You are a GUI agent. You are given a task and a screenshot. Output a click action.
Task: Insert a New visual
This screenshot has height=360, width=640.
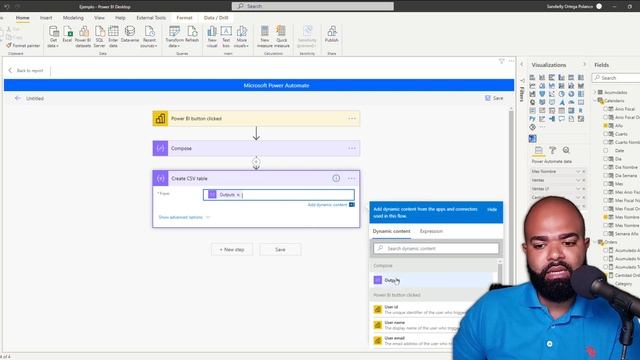212,37
